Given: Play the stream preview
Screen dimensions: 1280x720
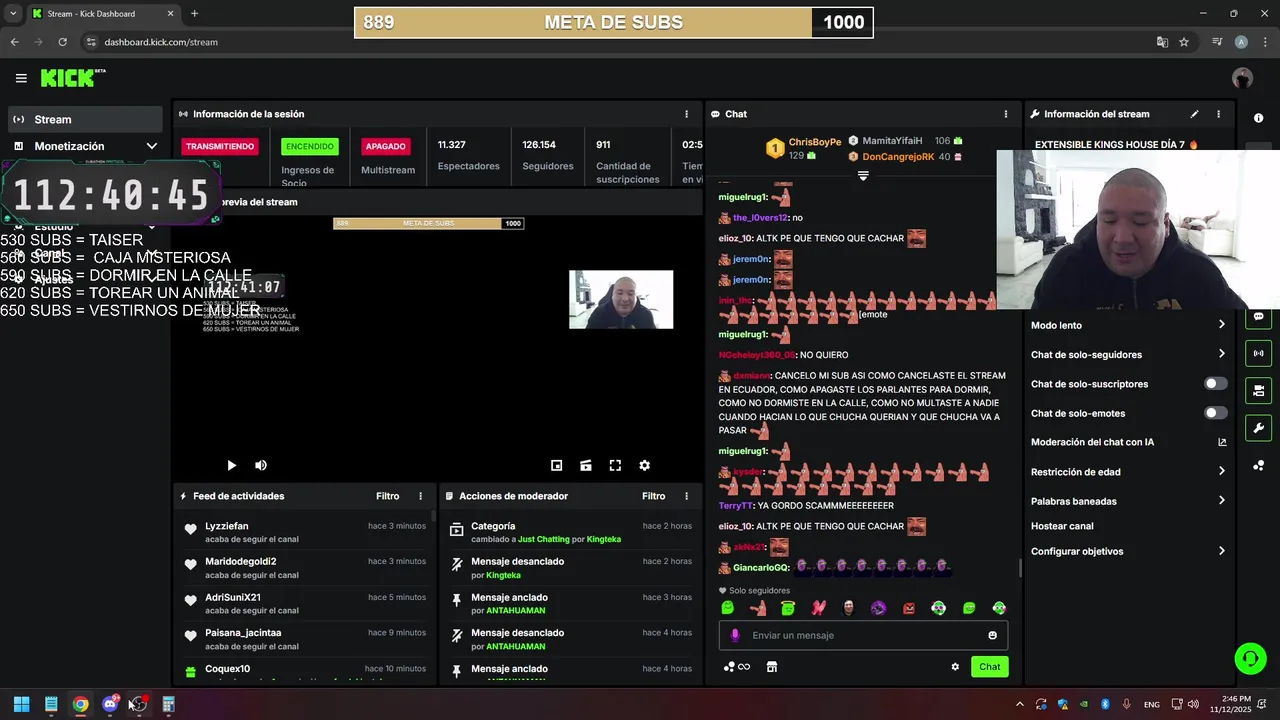Looking at the screenshot, I should tap(231, 465).
